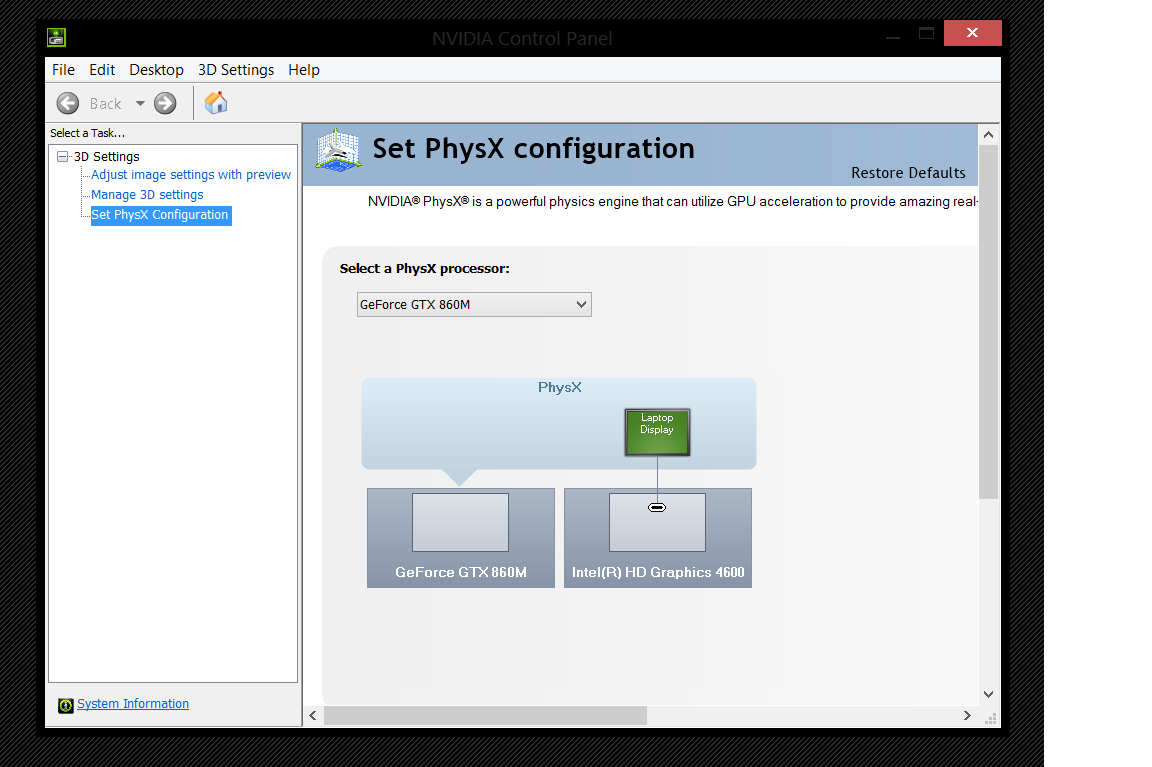Click the vertical scrollbar up arrow
This screenshot has height=767, width=1152.
[988, 134]
